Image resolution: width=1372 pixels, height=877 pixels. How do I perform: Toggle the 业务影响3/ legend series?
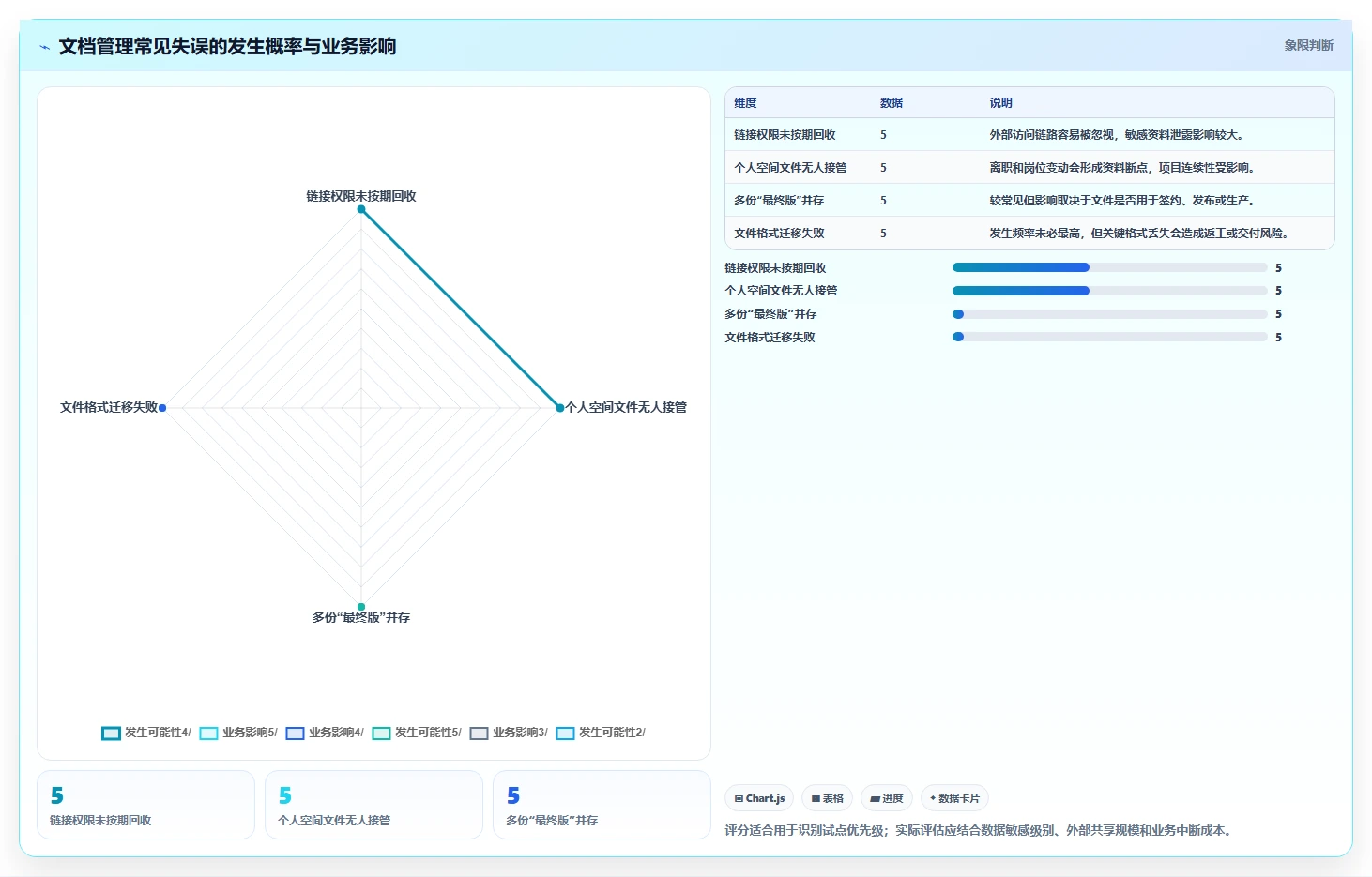coord(509,733)
